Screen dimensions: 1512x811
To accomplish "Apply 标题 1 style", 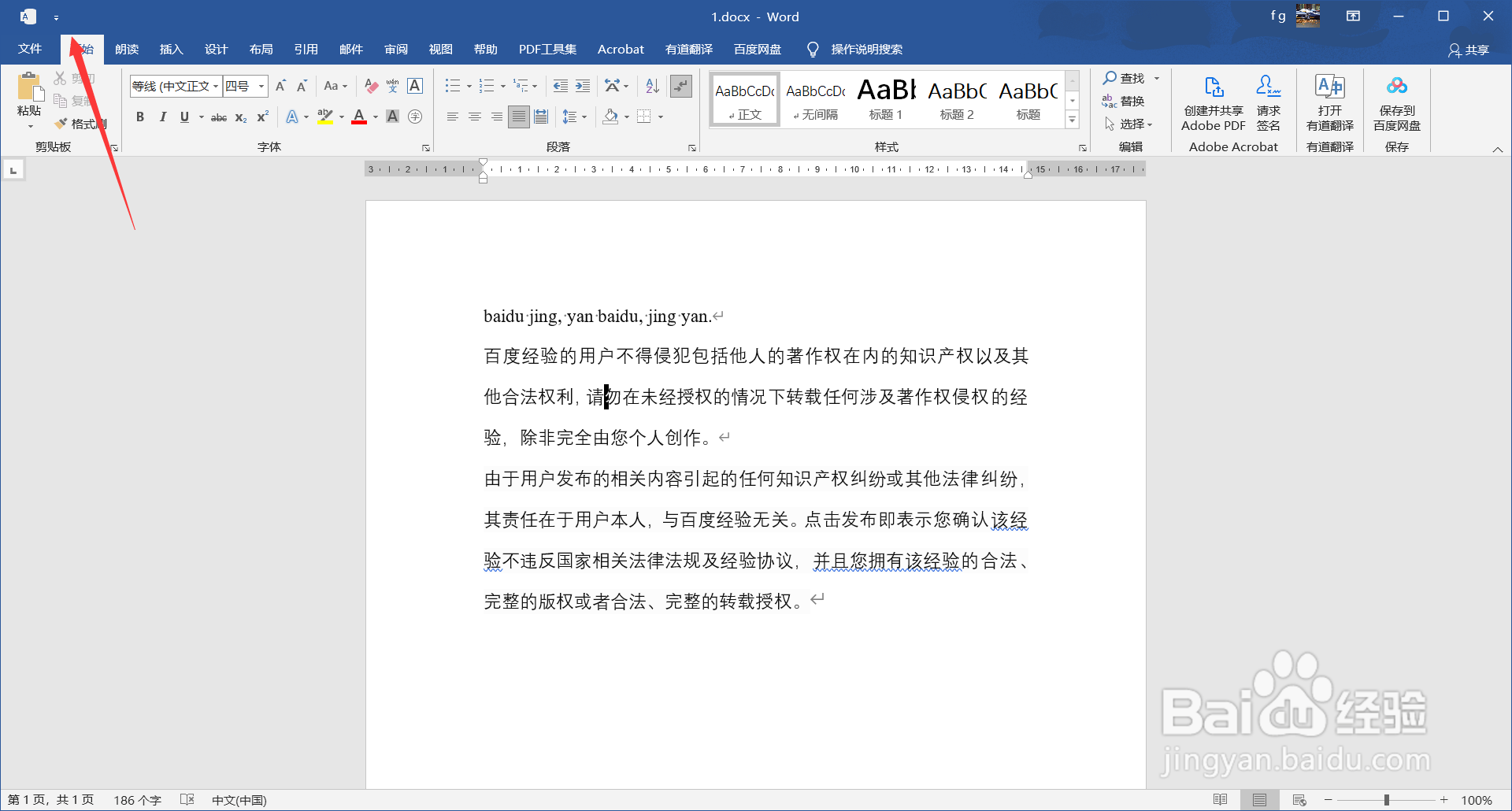I will click(x=886, y=99).
